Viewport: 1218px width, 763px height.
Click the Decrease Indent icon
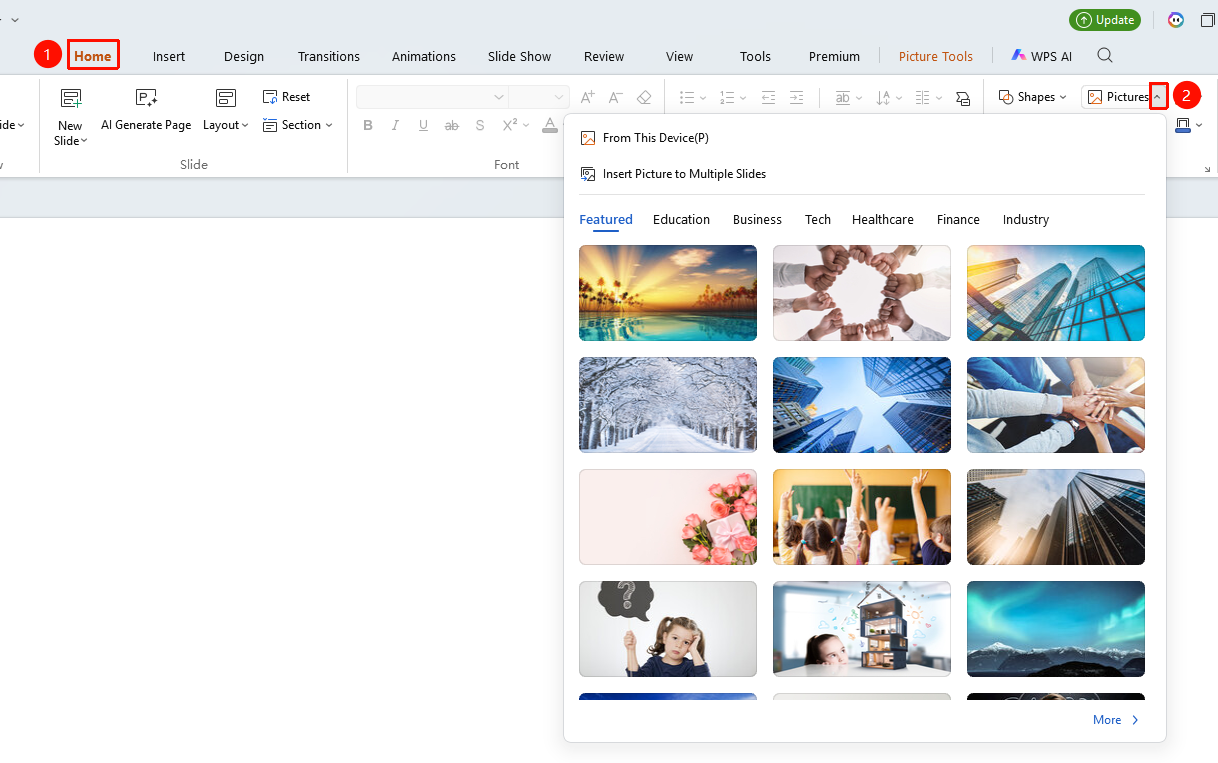click(x=768, y=97)
